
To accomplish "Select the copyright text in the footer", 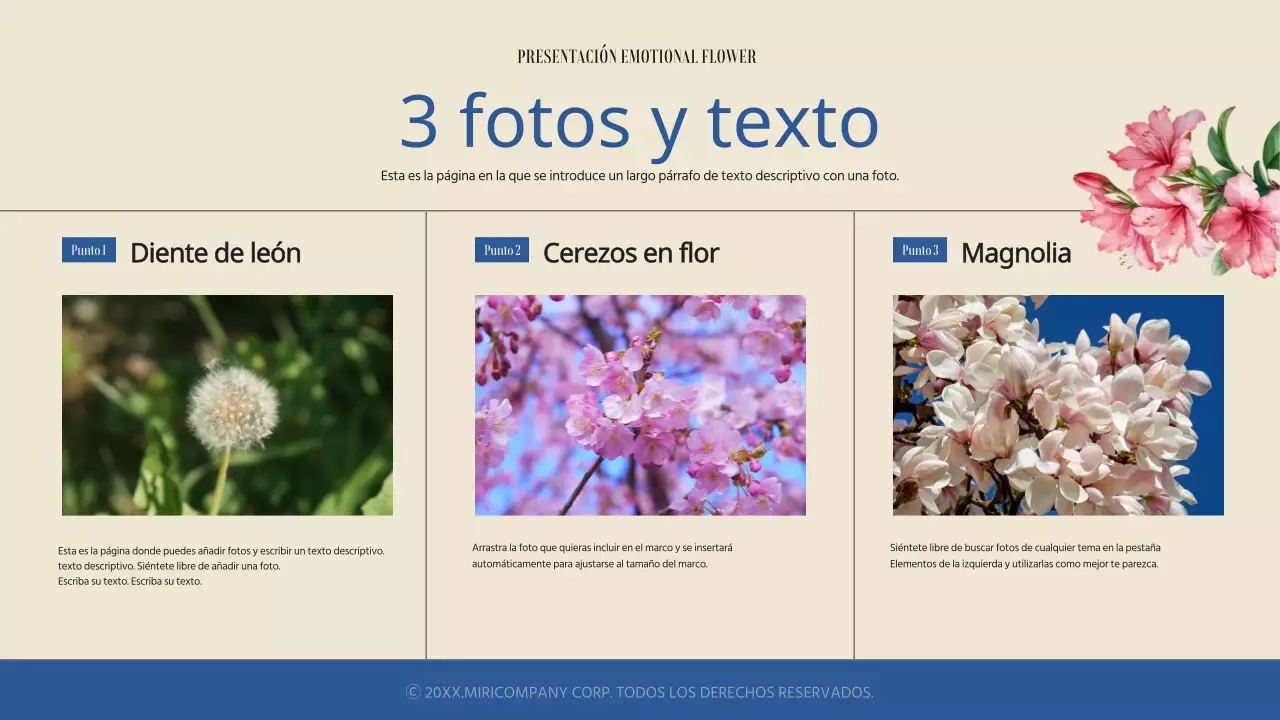I will 640,691.
